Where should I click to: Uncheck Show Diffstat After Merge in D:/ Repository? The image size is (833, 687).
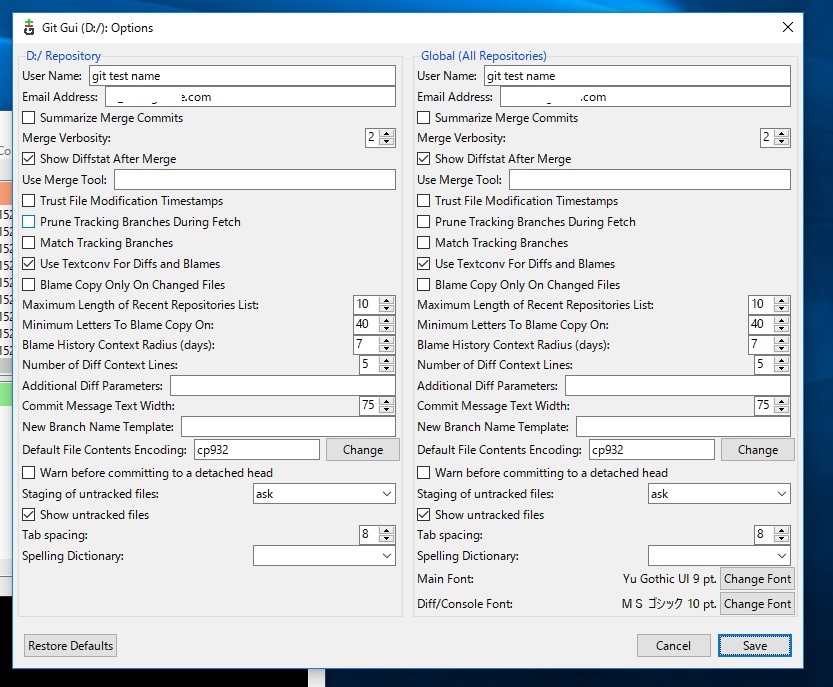[29, 159]
